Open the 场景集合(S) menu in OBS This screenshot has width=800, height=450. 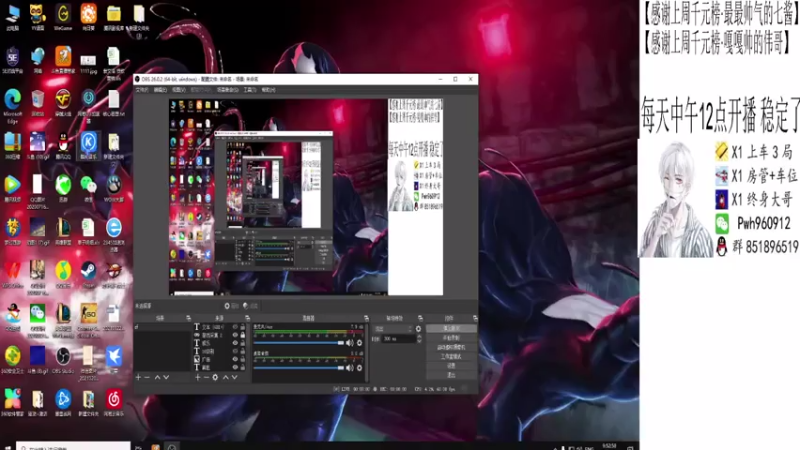pyautogui.click(x=228, y=90)
